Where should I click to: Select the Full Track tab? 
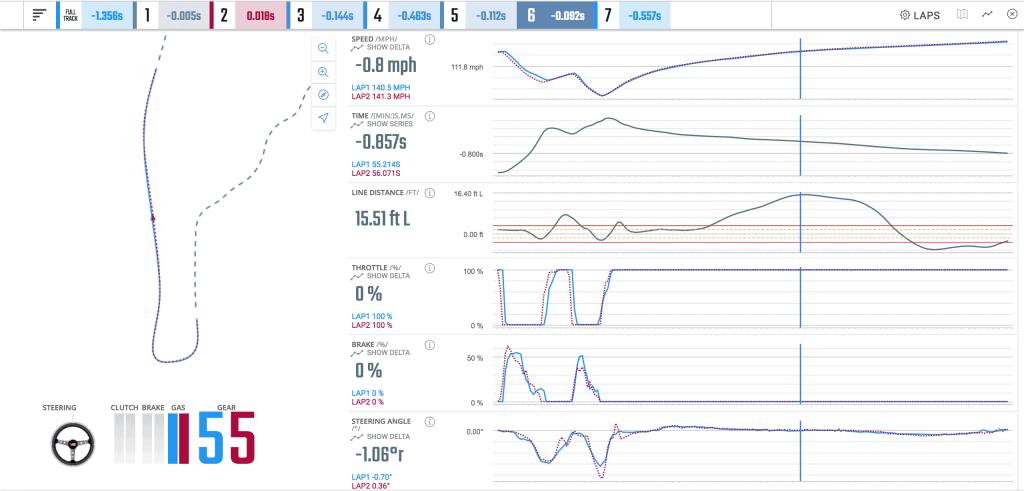coord(95,16)
